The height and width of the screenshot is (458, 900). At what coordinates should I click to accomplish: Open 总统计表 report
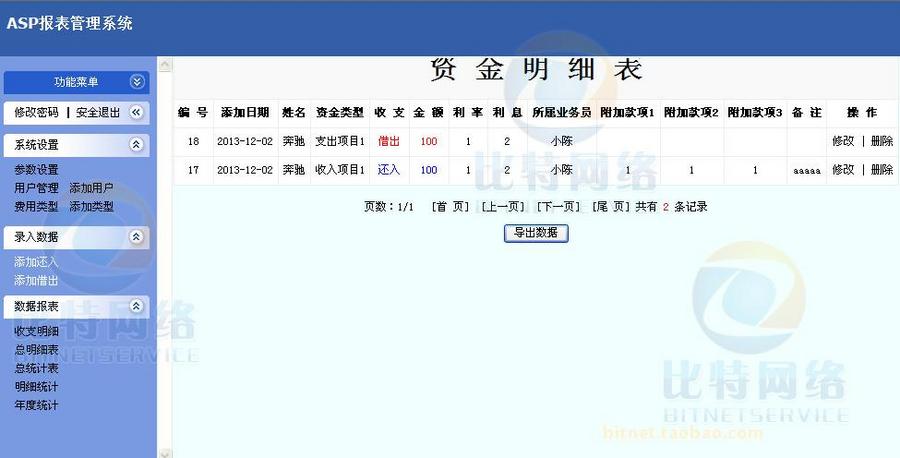coord(36,368)
